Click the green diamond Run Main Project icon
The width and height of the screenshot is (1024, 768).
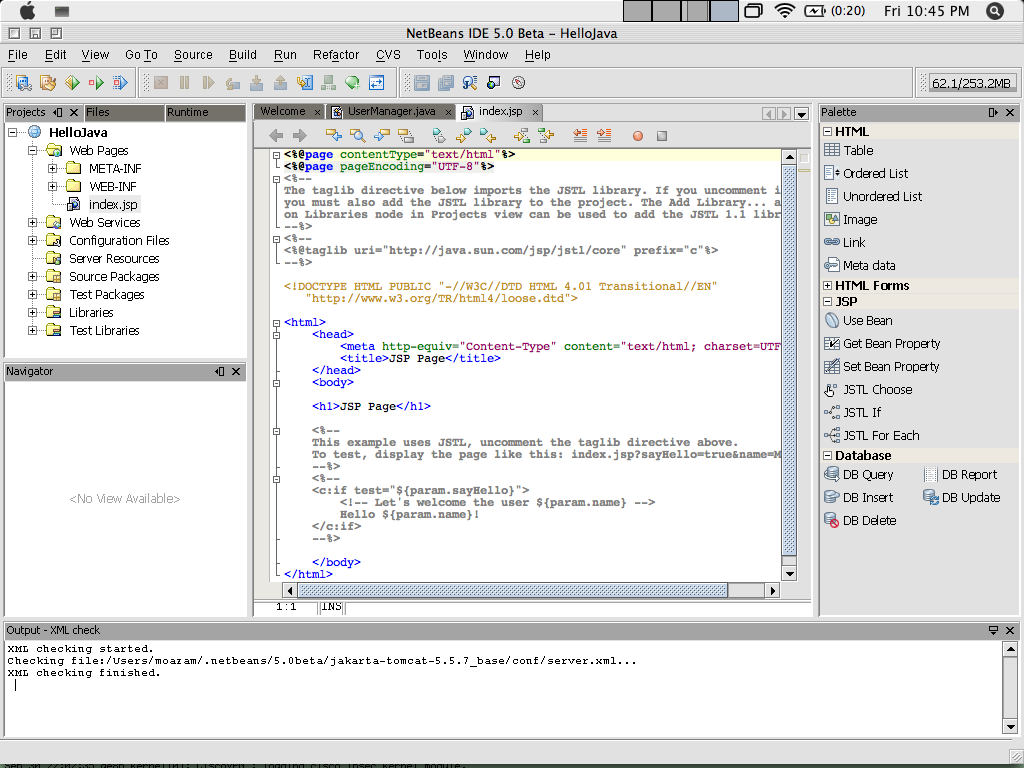(72, 83)
